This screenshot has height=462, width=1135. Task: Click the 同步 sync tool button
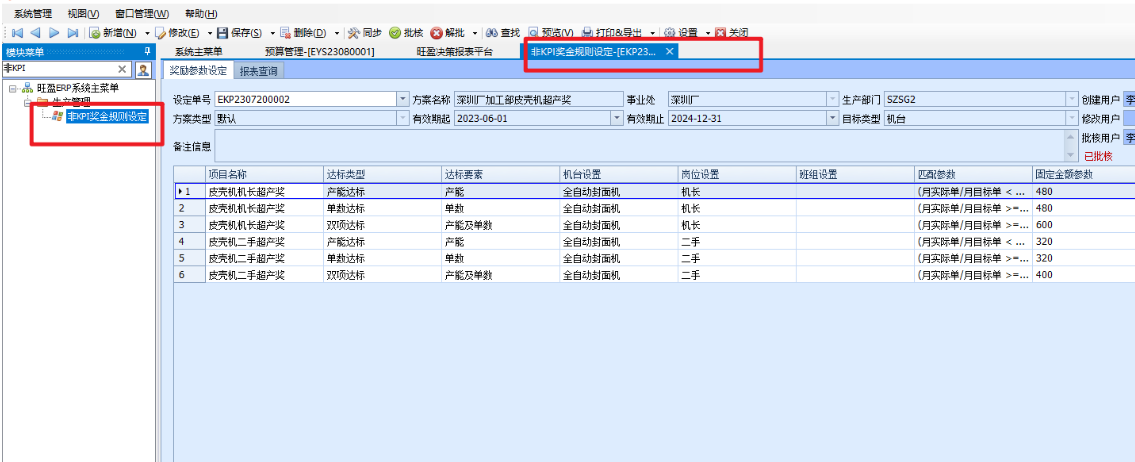365,33
